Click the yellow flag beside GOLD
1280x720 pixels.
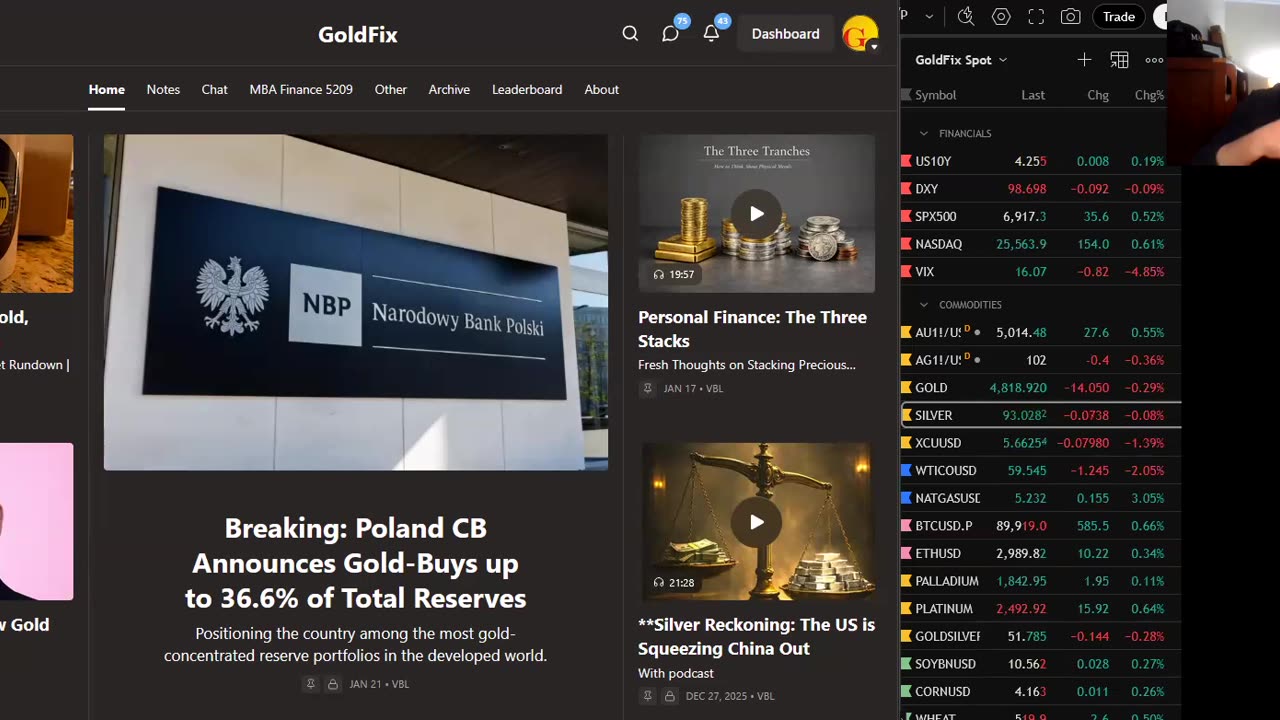(906, 388)
